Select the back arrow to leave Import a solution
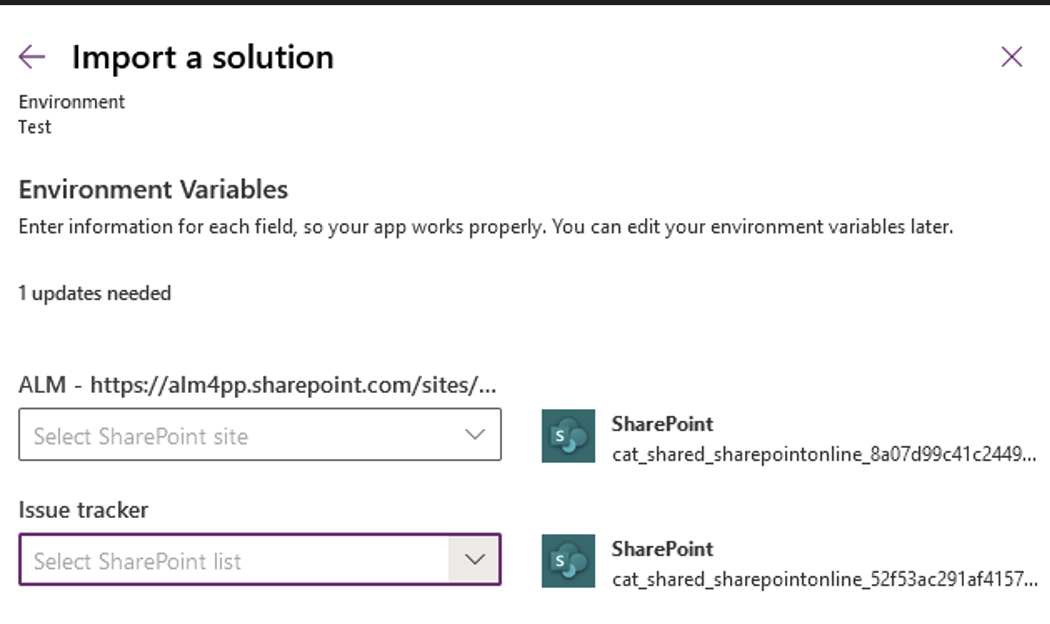 pos(31,57)
